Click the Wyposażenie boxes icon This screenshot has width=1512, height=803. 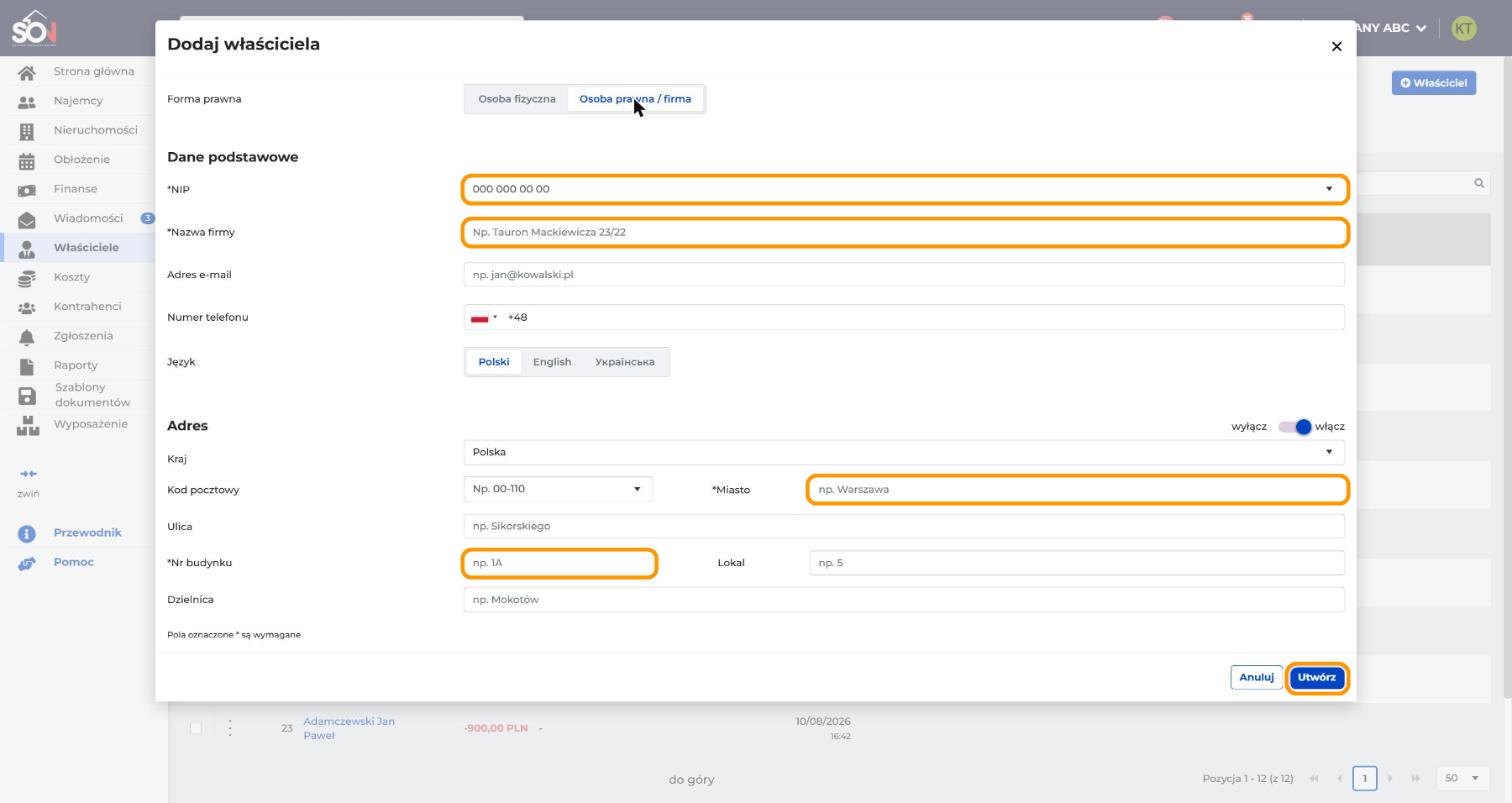27,425
